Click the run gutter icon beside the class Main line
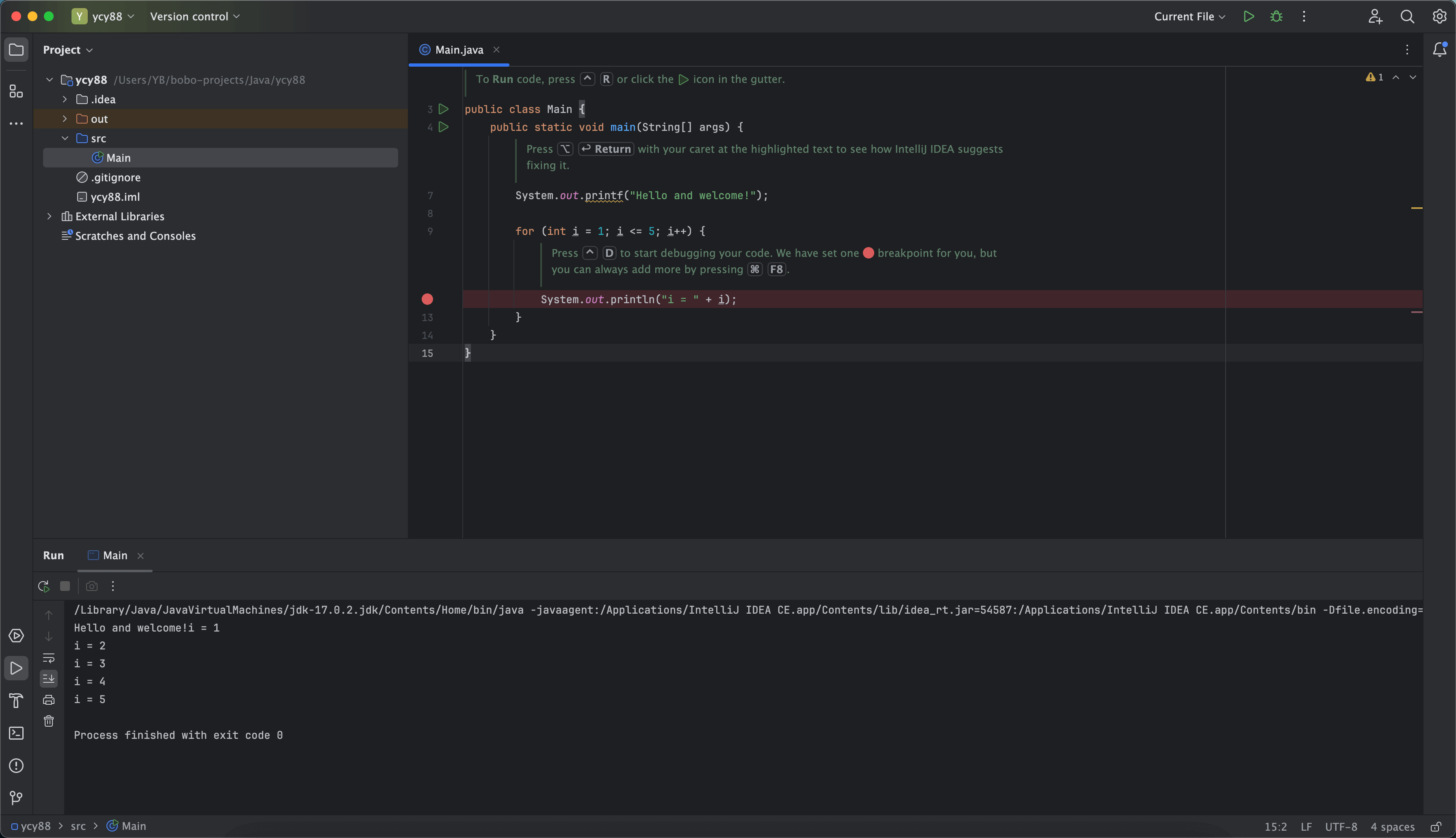 (x=444, y=109)
